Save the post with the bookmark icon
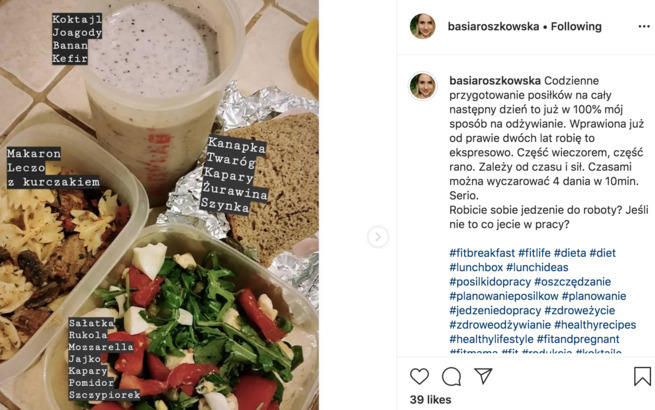The image size is (655, 410). [642, 376]
